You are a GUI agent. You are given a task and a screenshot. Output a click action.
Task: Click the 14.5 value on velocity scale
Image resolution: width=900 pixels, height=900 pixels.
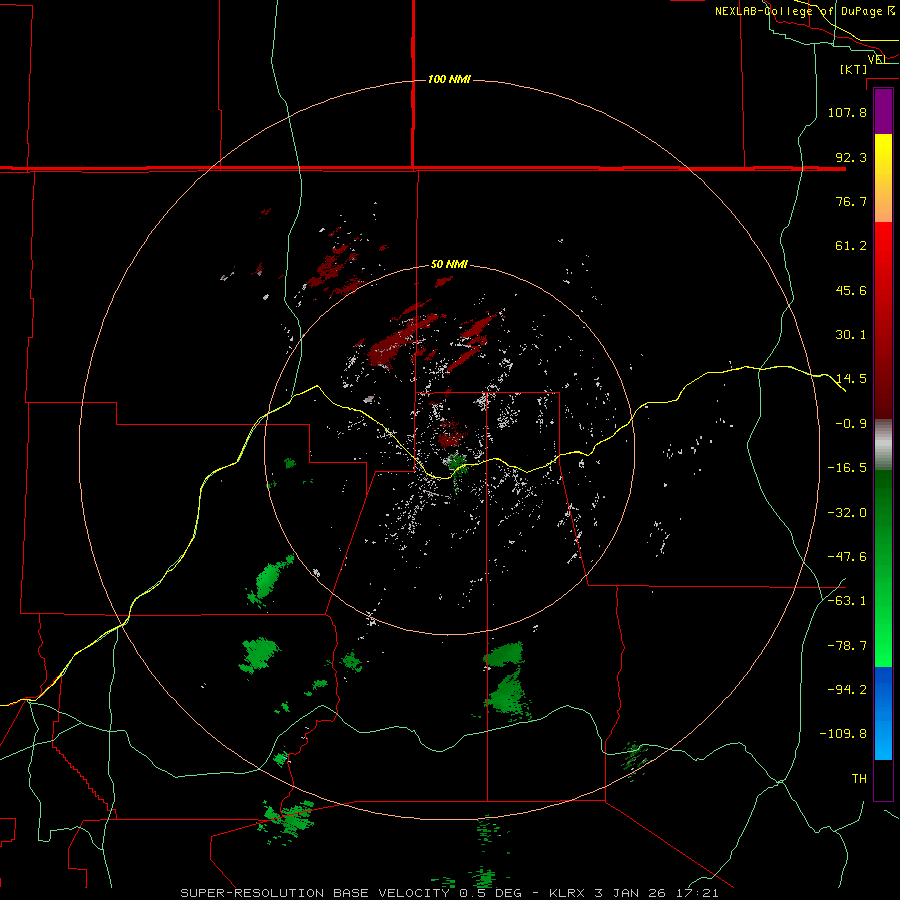click(851, 379)
